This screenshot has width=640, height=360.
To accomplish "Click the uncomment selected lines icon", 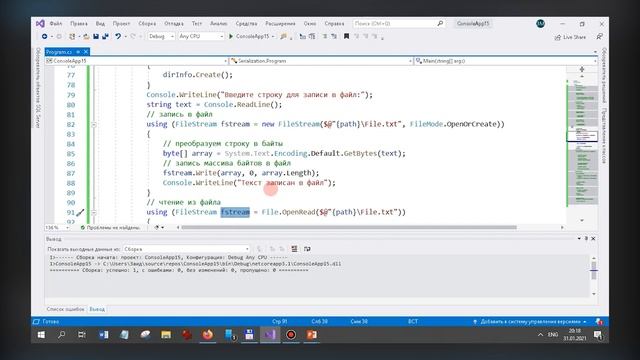I will click(x=334, y=36).
